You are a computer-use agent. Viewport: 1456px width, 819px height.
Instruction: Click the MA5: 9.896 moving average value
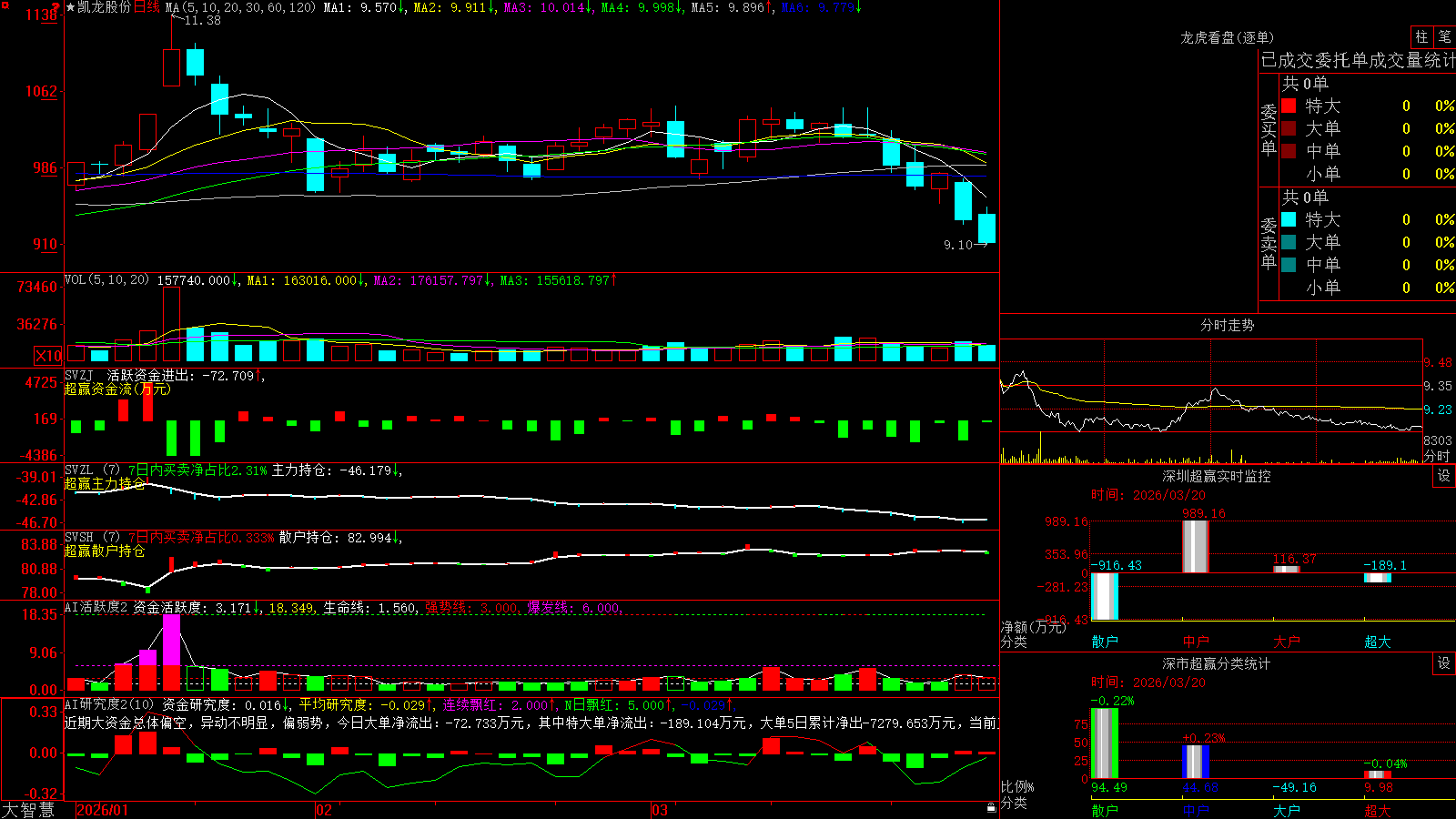733,7
